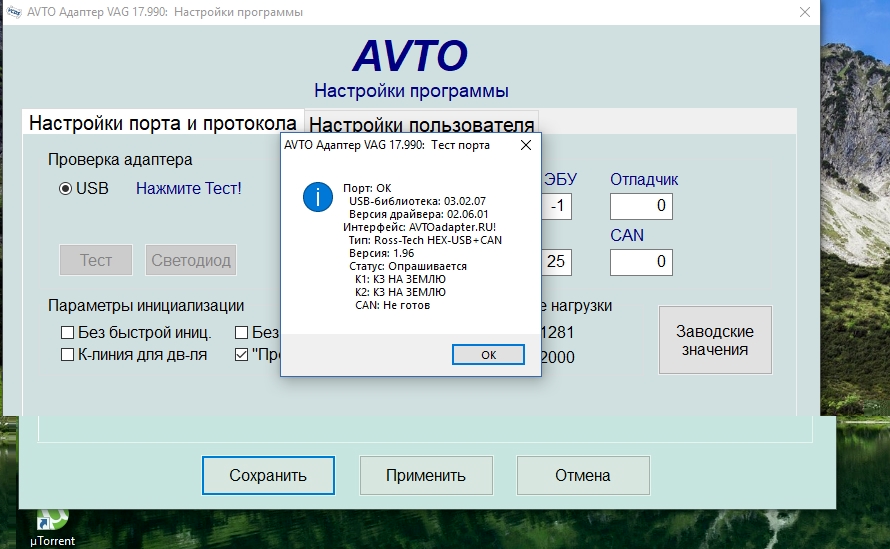Click USB-библиотека: 03.02.07 text
Viewport: 890px width, 549px height.
click(x=417, y=201)
